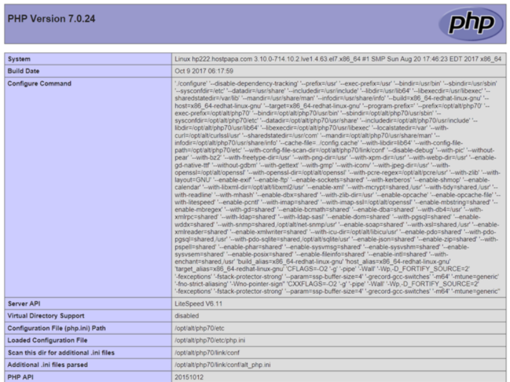Click the Oct 9 2017 build date value
This screenshot has width=510, height=382.
[204, 71]
